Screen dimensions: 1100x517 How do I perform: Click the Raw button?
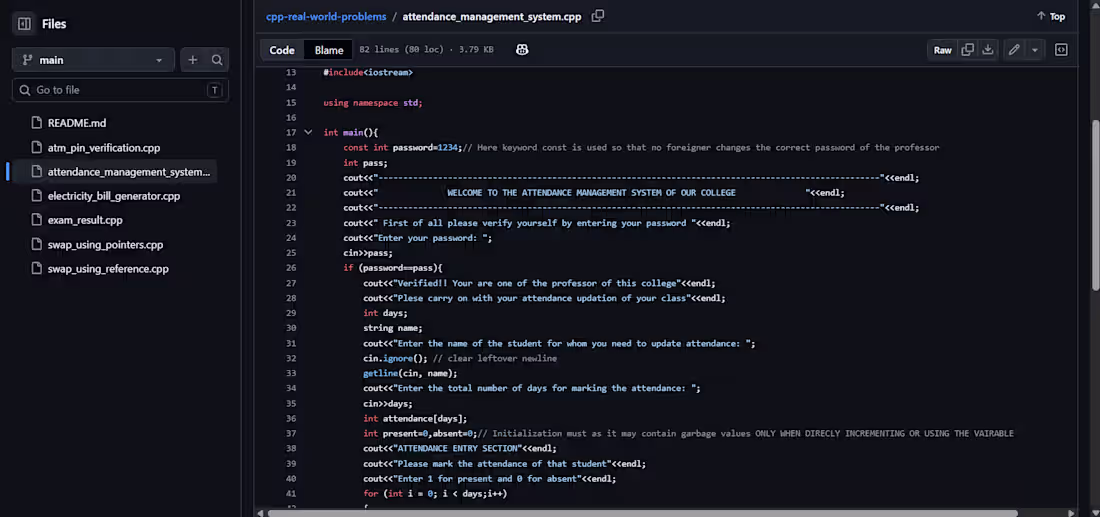point(942,50)
